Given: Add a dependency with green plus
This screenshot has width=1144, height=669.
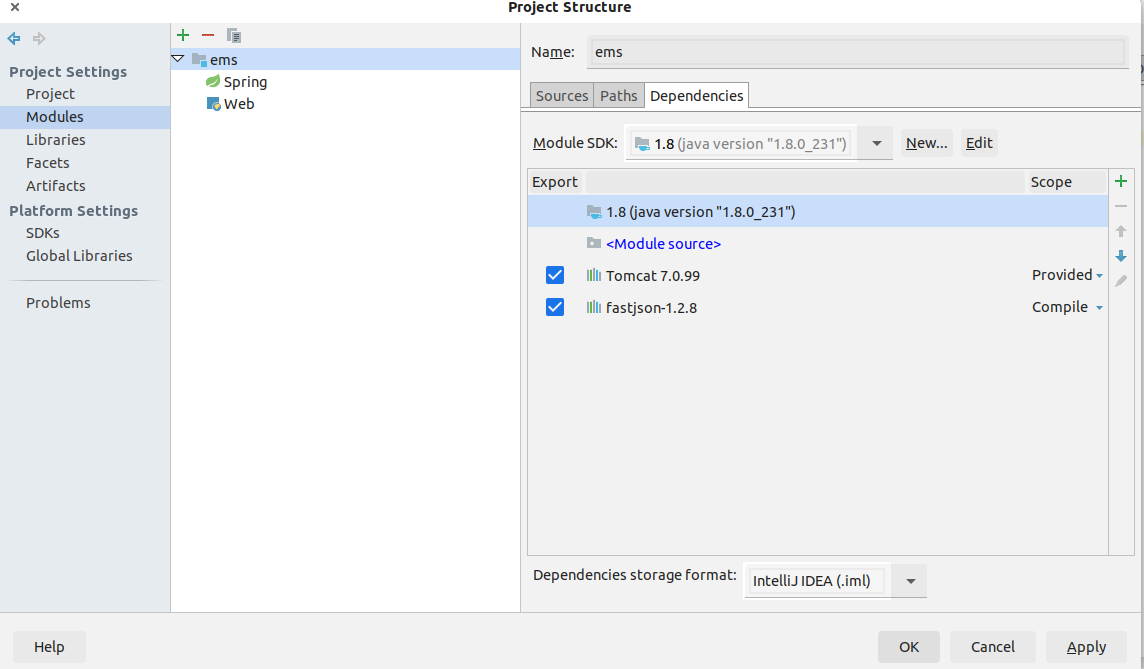Looking at the screenshot, I should (1121, 181).
